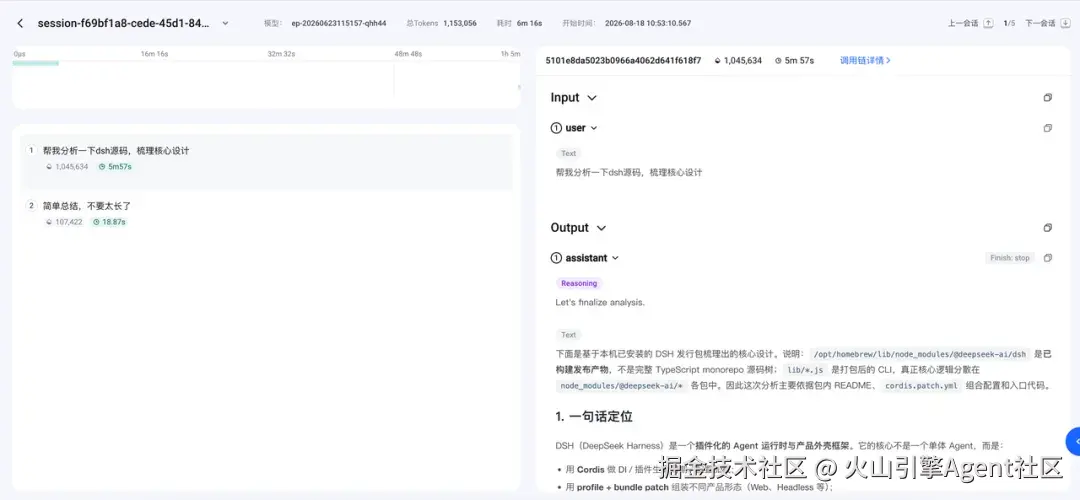Click the Reasoning tag label
1080x500 pixels.
(579, 283)
